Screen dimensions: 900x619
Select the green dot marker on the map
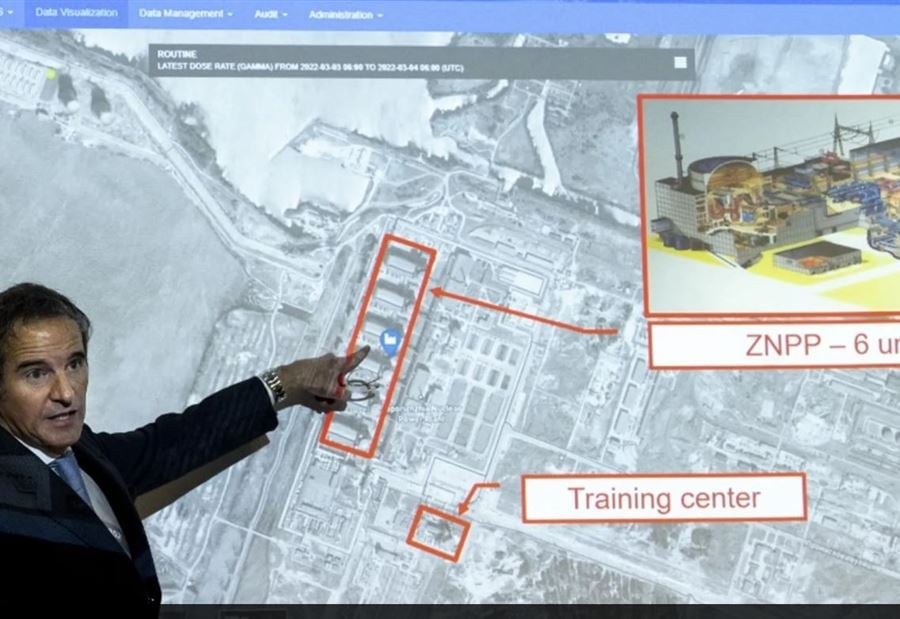pos(50,73)
